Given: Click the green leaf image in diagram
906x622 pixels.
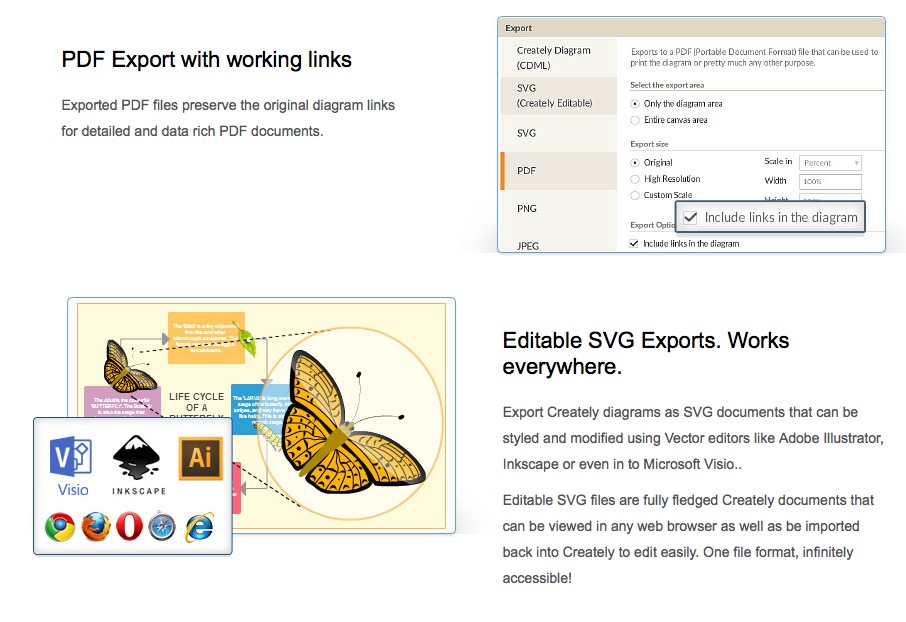Looking at the screenshot, I should coord(247,339).
